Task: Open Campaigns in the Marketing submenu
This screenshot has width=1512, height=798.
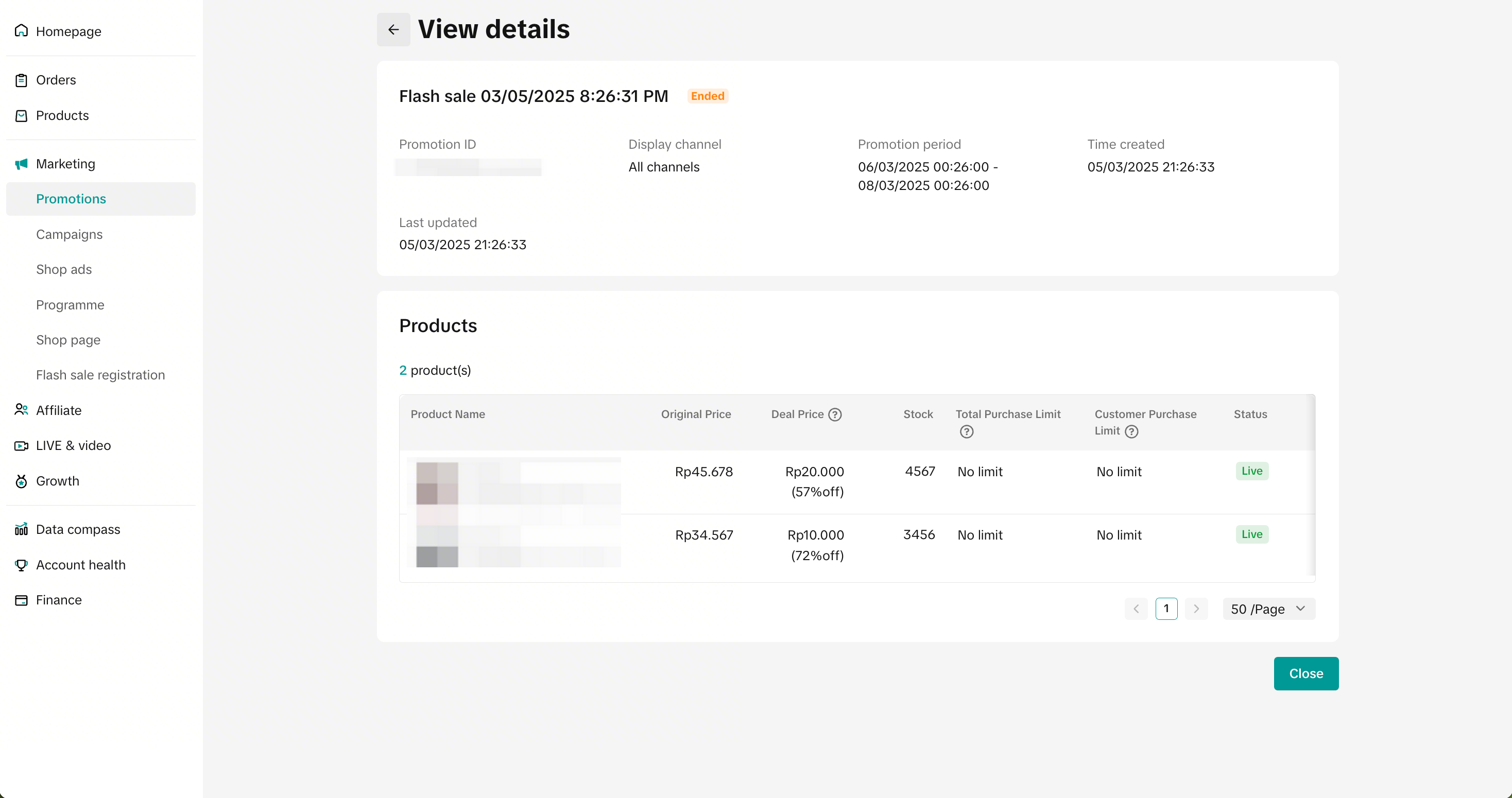Action: point(69,234)
